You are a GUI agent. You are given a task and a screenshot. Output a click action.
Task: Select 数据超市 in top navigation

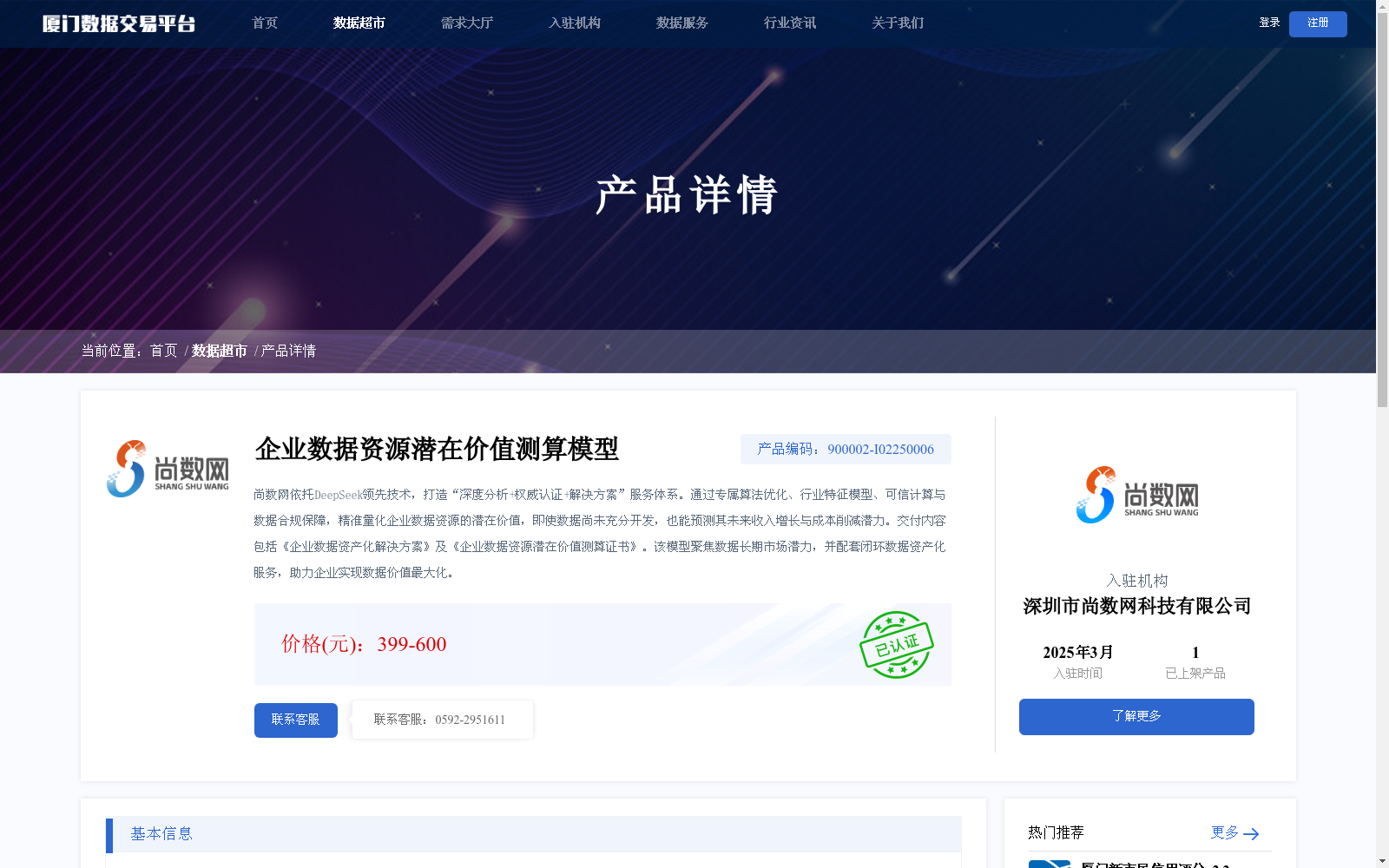(359, 23)
